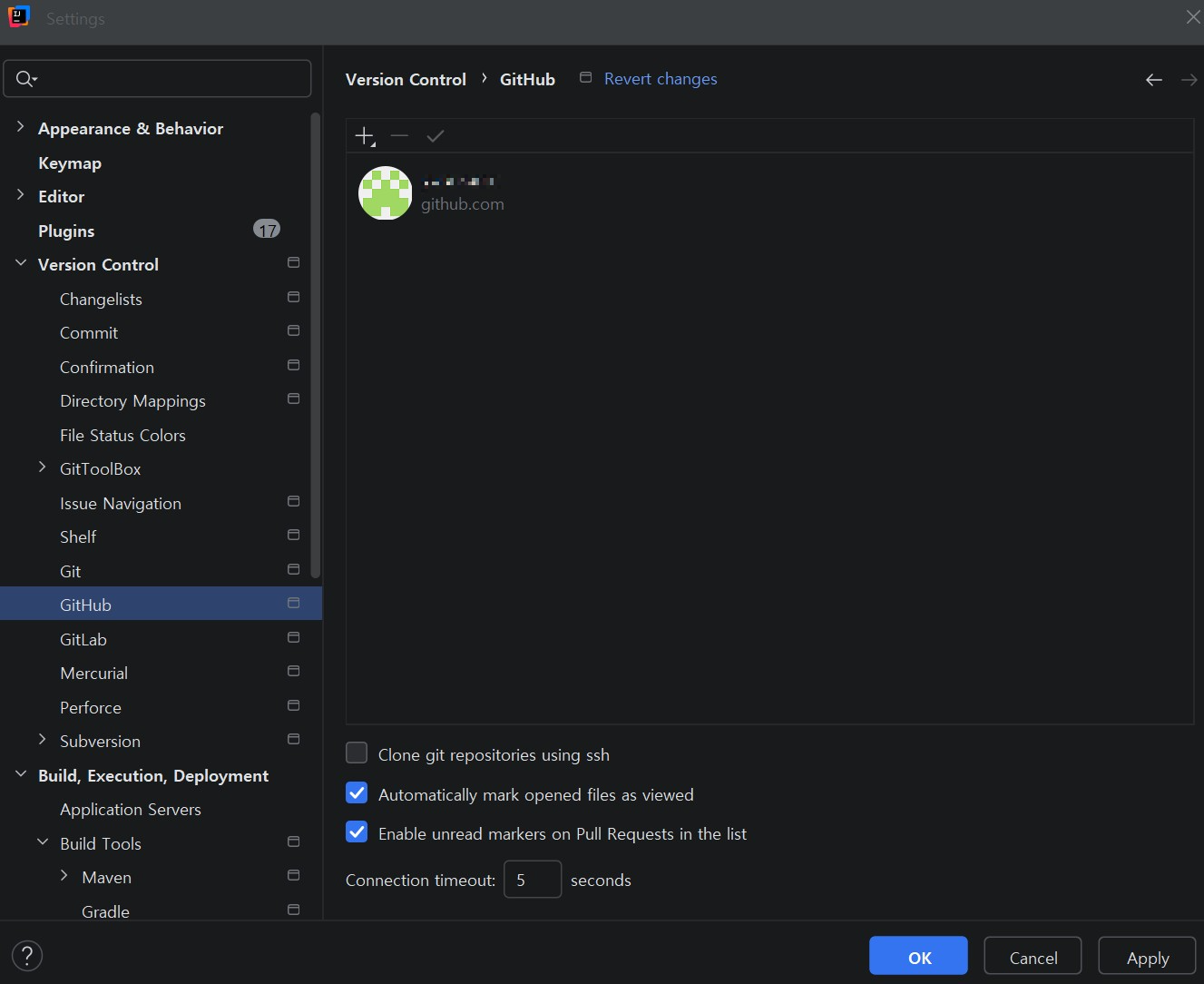Click the settings tree vertical scrollbar
The image size is (1204, 984).
click(x=315, y=345)
